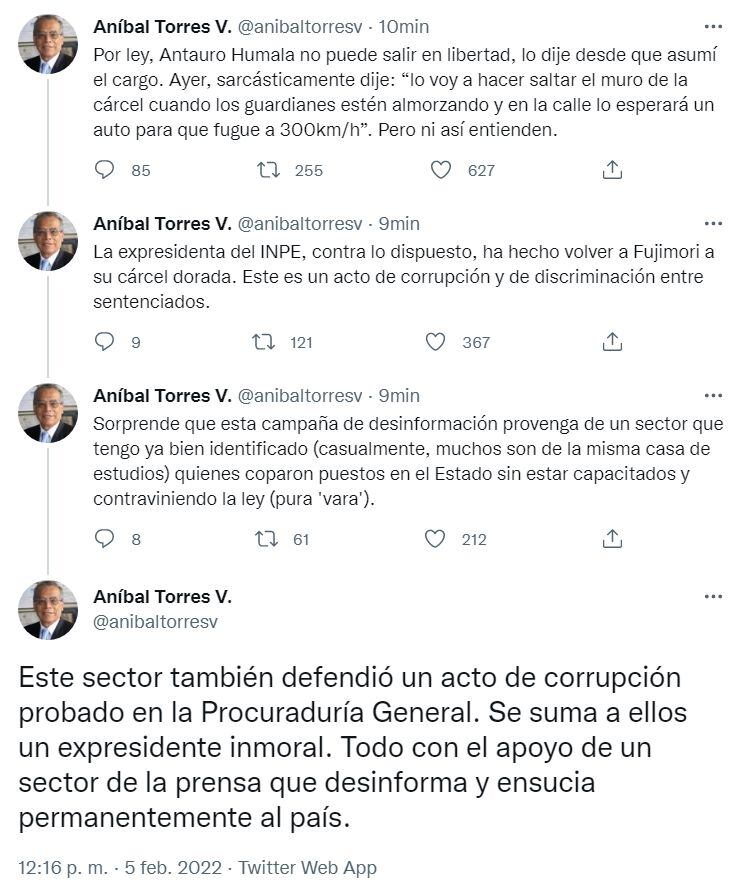Screen dimensions: 742x896
Task: Share the tweet about the INPE expresidenta
Action: [x=610, y=342]
